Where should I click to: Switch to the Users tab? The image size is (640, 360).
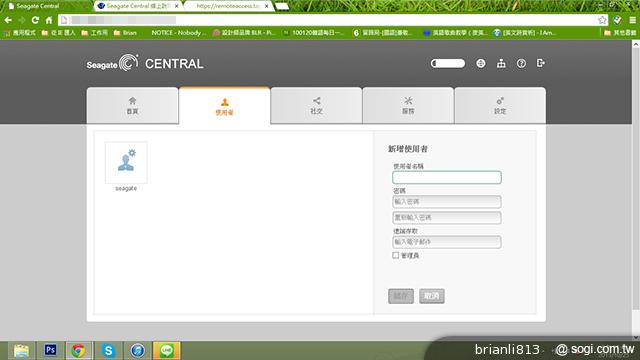[224, 106]
